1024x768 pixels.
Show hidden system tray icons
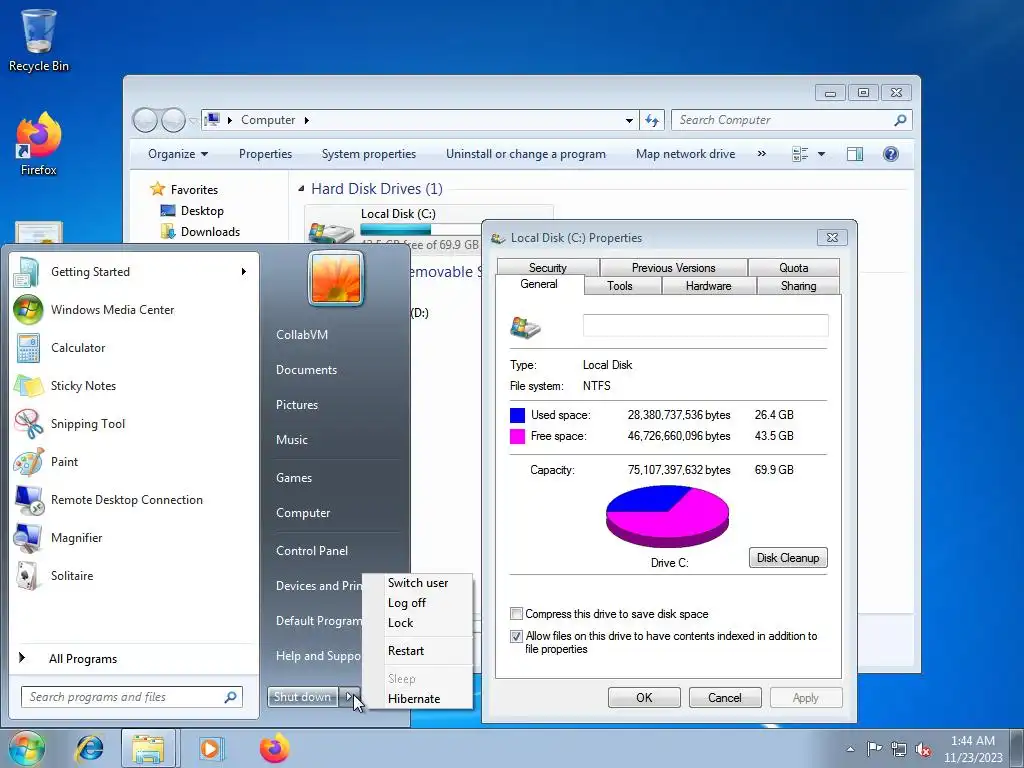tap(850, 749)
